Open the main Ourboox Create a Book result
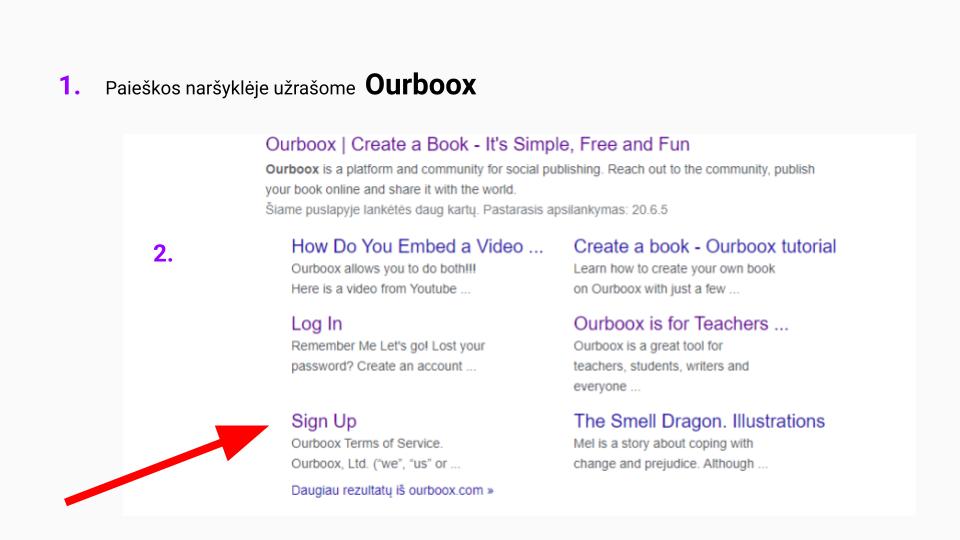The image size is (960, 540). click(477, 145)
